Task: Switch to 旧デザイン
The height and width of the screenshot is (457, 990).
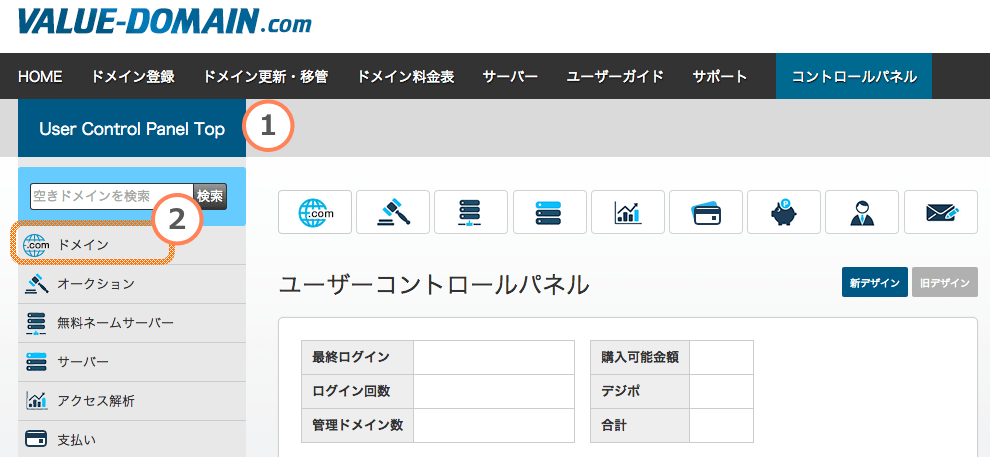Action: point(945,283)
